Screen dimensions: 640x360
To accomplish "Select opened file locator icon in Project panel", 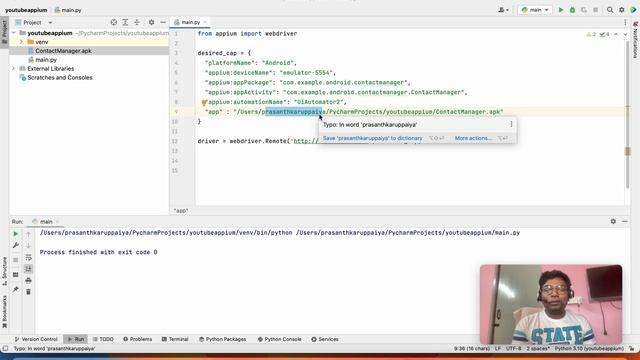I will [114, 22].
